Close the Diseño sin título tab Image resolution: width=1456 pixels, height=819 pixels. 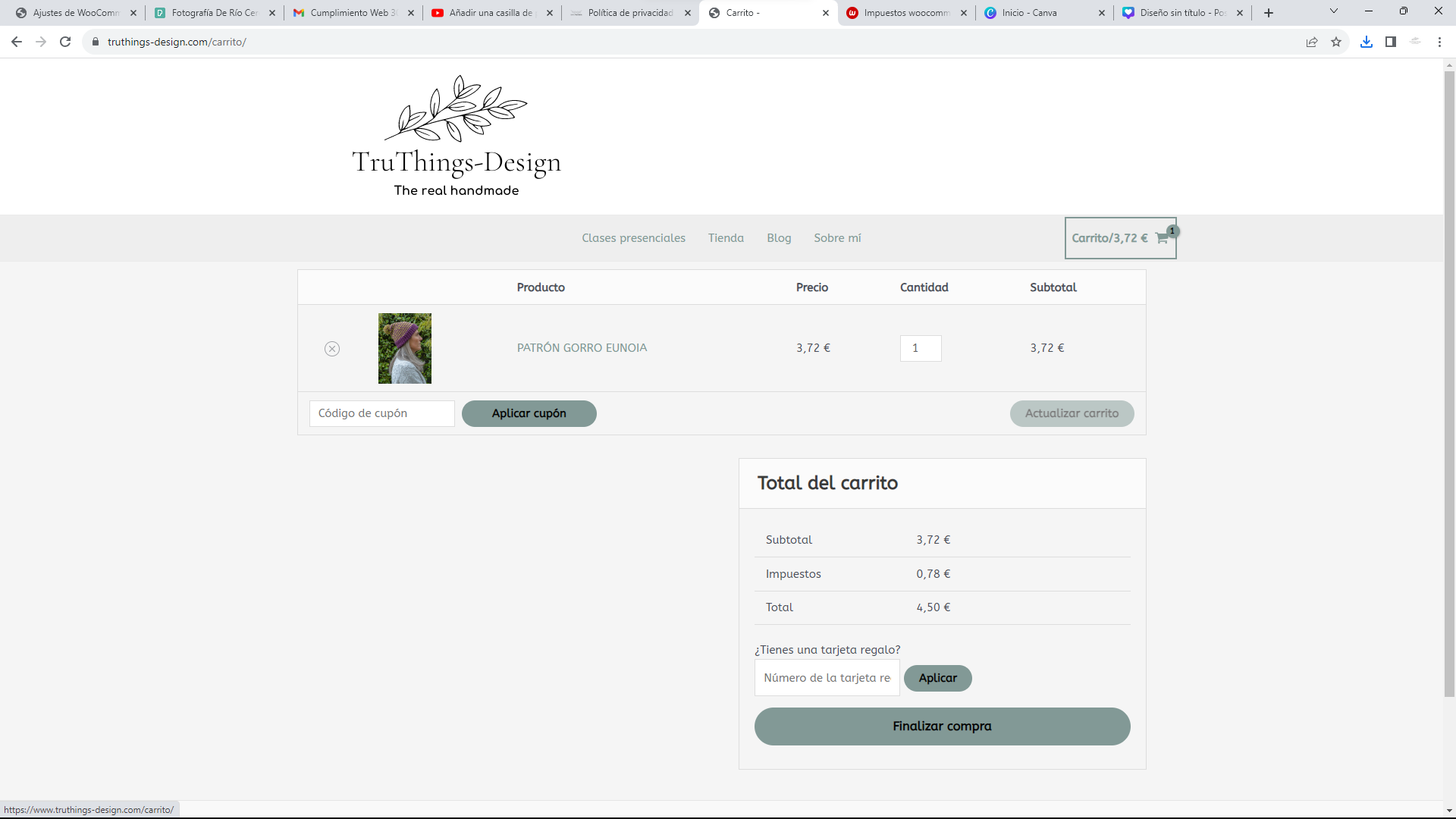[1240, 13]
